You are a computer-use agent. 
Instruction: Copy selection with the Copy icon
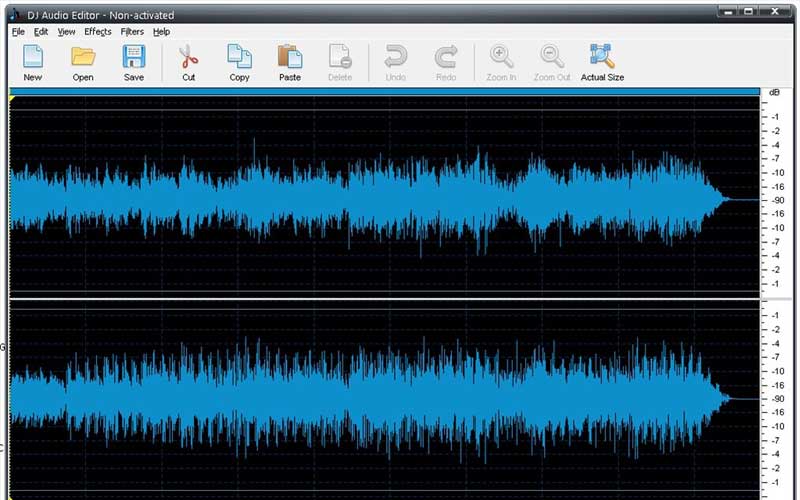(239, 57)
